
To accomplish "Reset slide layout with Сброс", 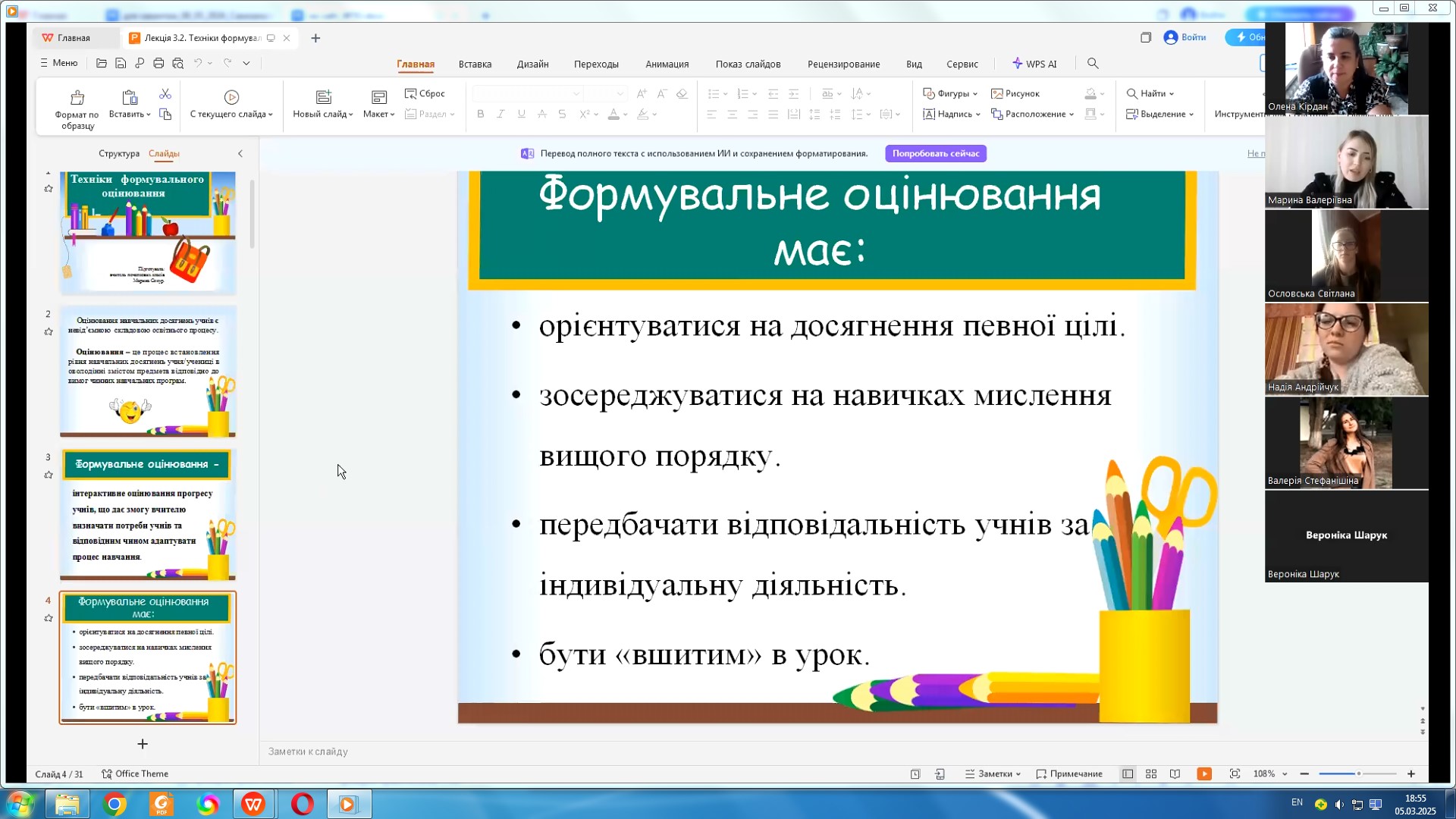I will (425, 94).
